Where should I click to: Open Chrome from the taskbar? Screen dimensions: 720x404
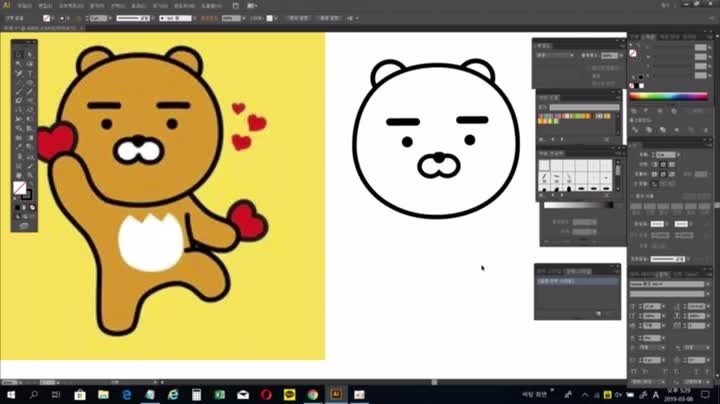coord(313,394)
